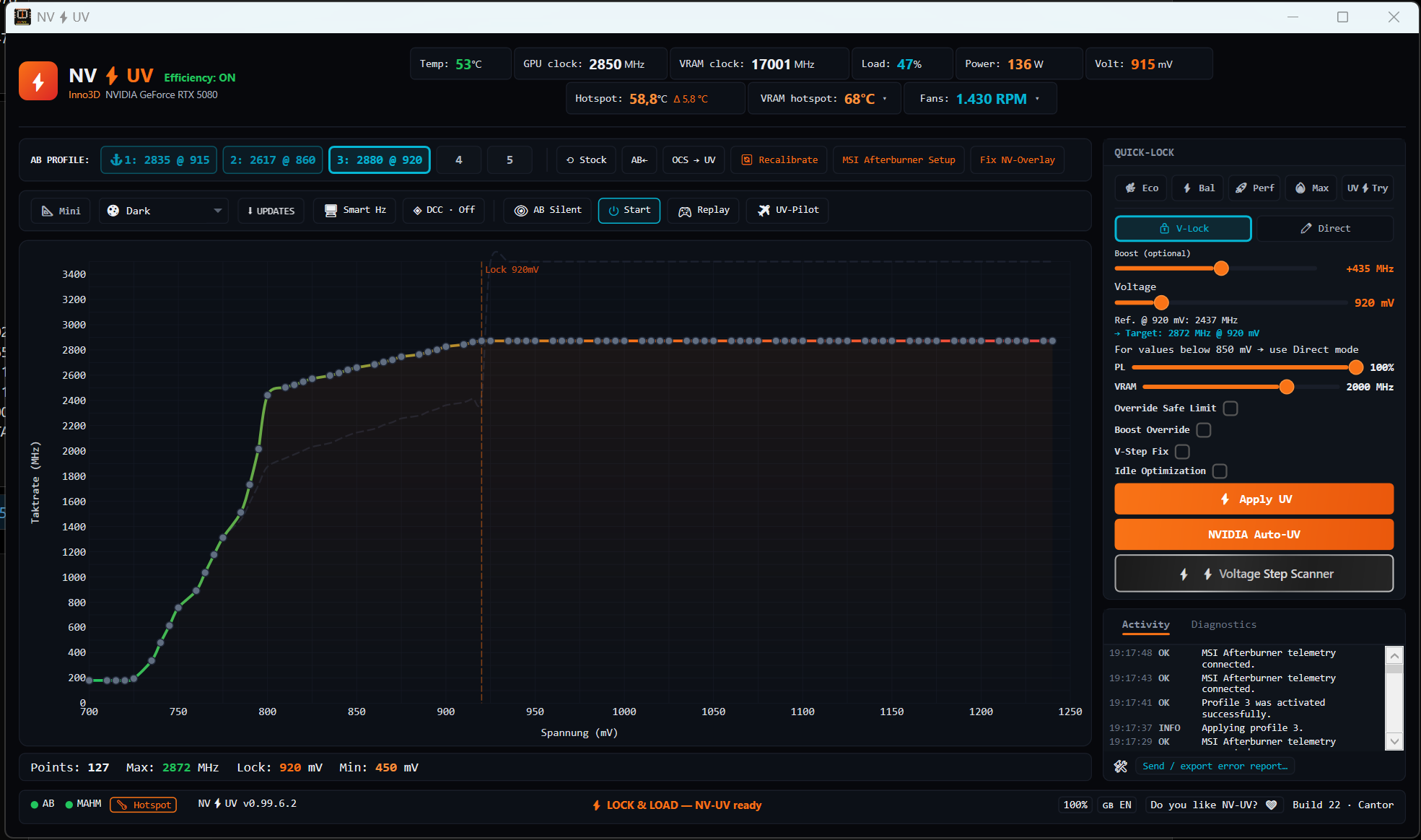This screenshot has height=840, width=1421.
Task: Select AB profile 3: 2880 @ 920
Action: tap(380, 160)
